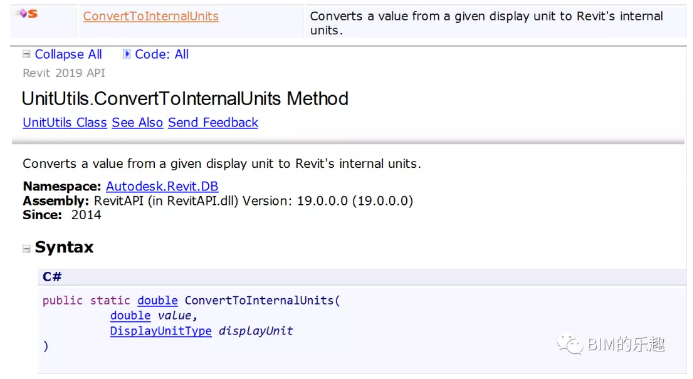Click the Collapse All minus icon

click(x=27, y=54)
